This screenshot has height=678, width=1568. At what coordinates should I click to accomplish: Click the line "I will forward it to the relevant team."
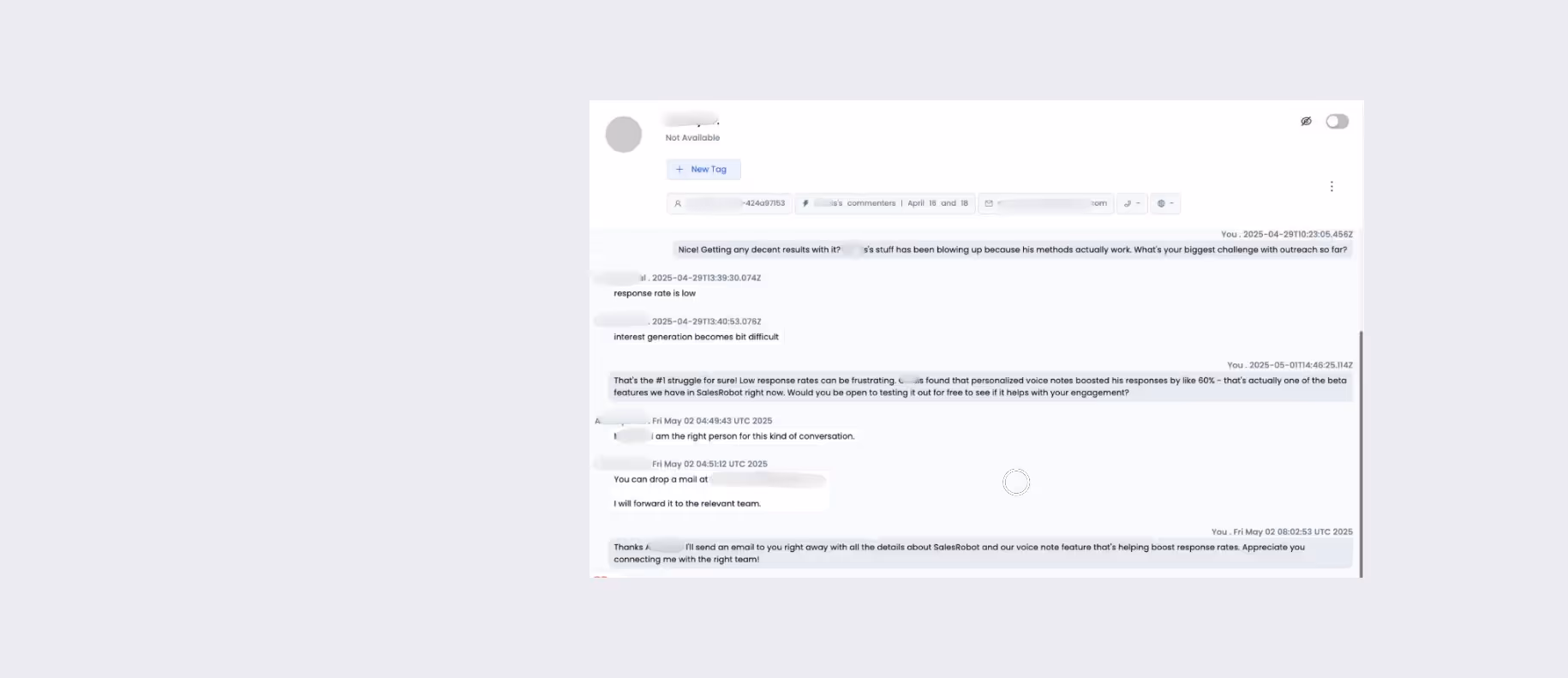pyautogui.click(x=687, y=504)
